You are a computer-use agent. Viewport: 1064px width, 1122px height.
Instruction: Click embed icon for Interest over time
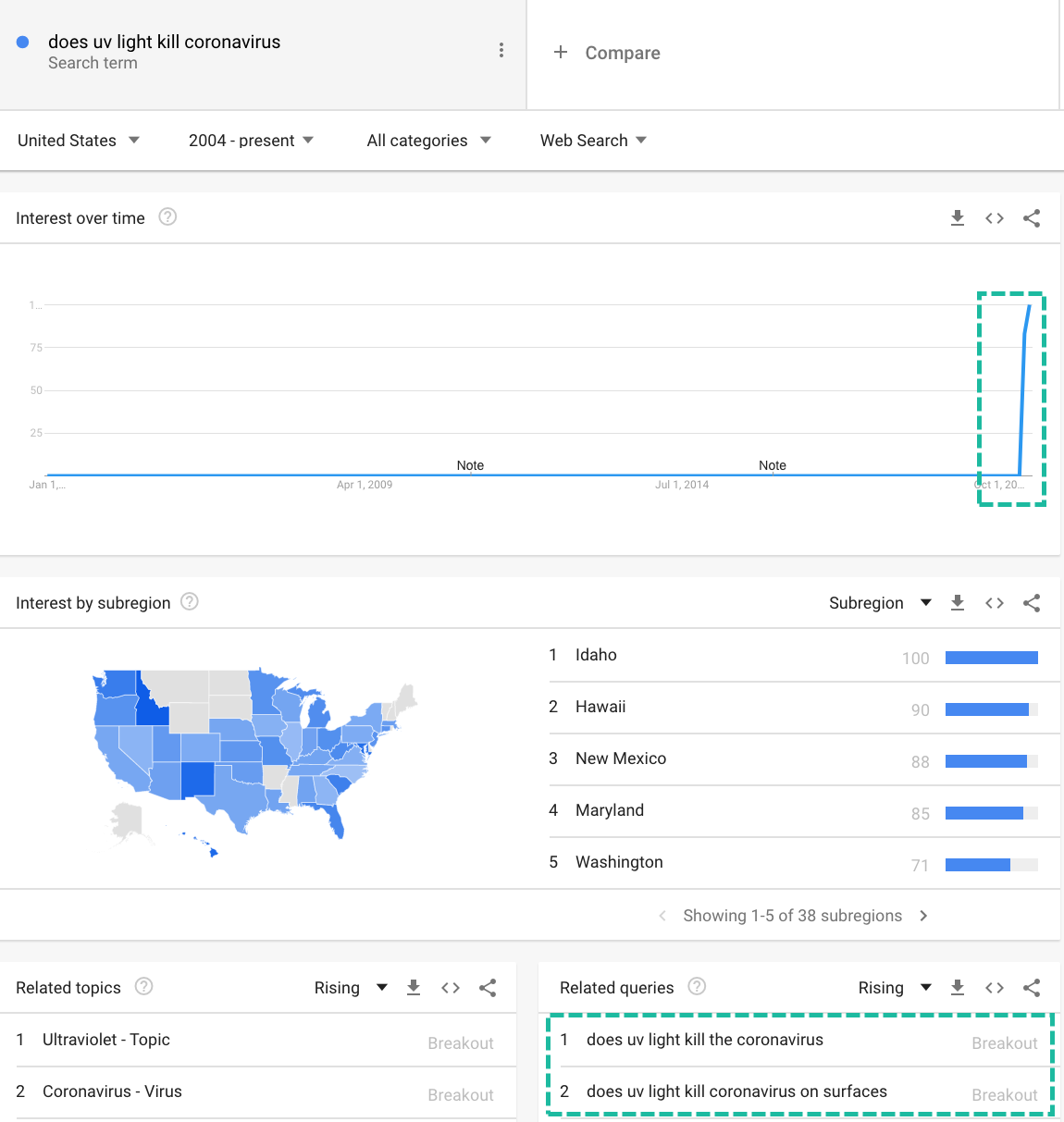pyautogui.click(x=995, y=218)
